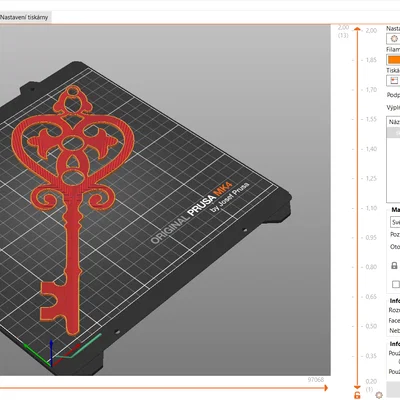
Task: Click the layer slider lock icon
Action: 357,395
